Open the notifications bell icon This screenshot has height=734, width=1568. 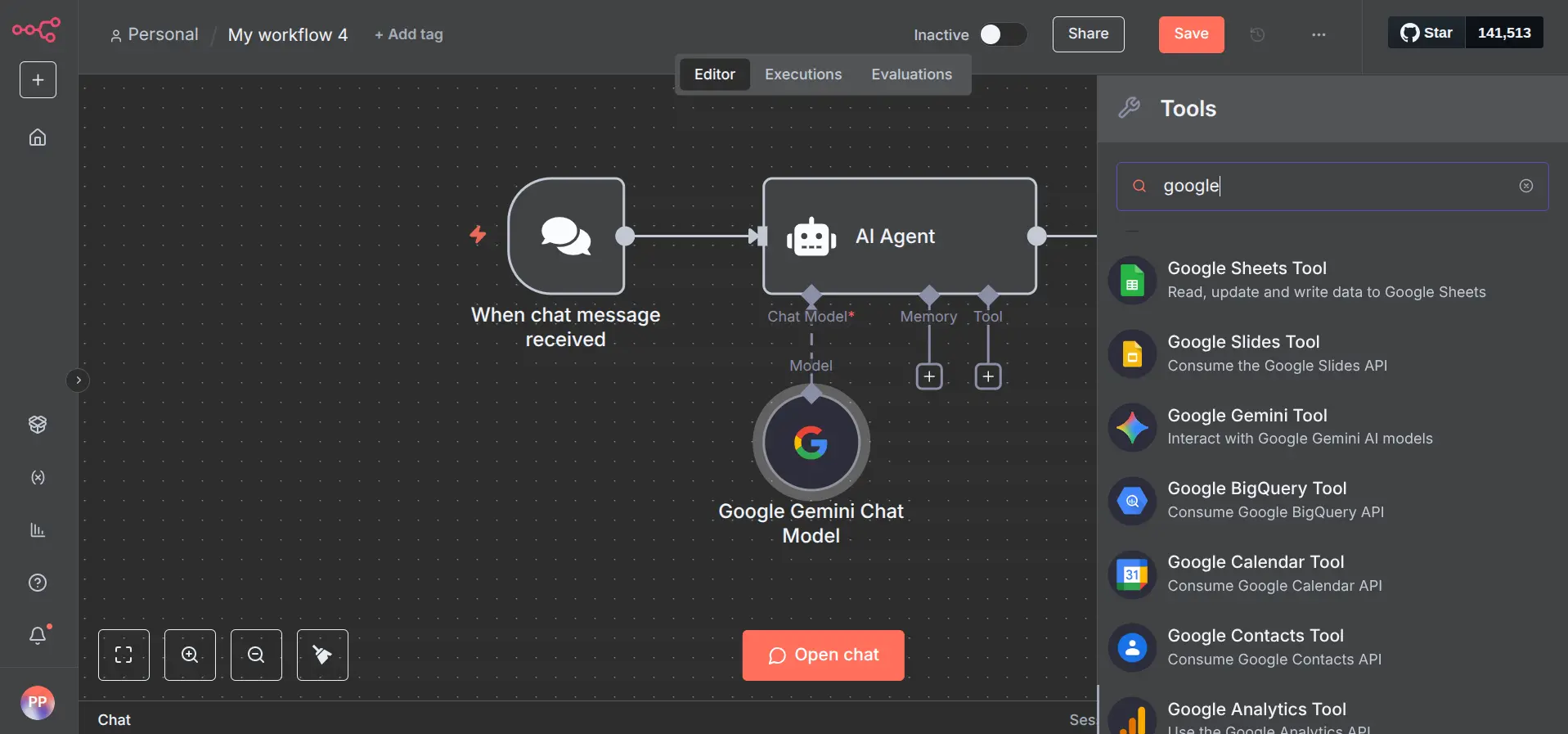click(x=38, y=636)
